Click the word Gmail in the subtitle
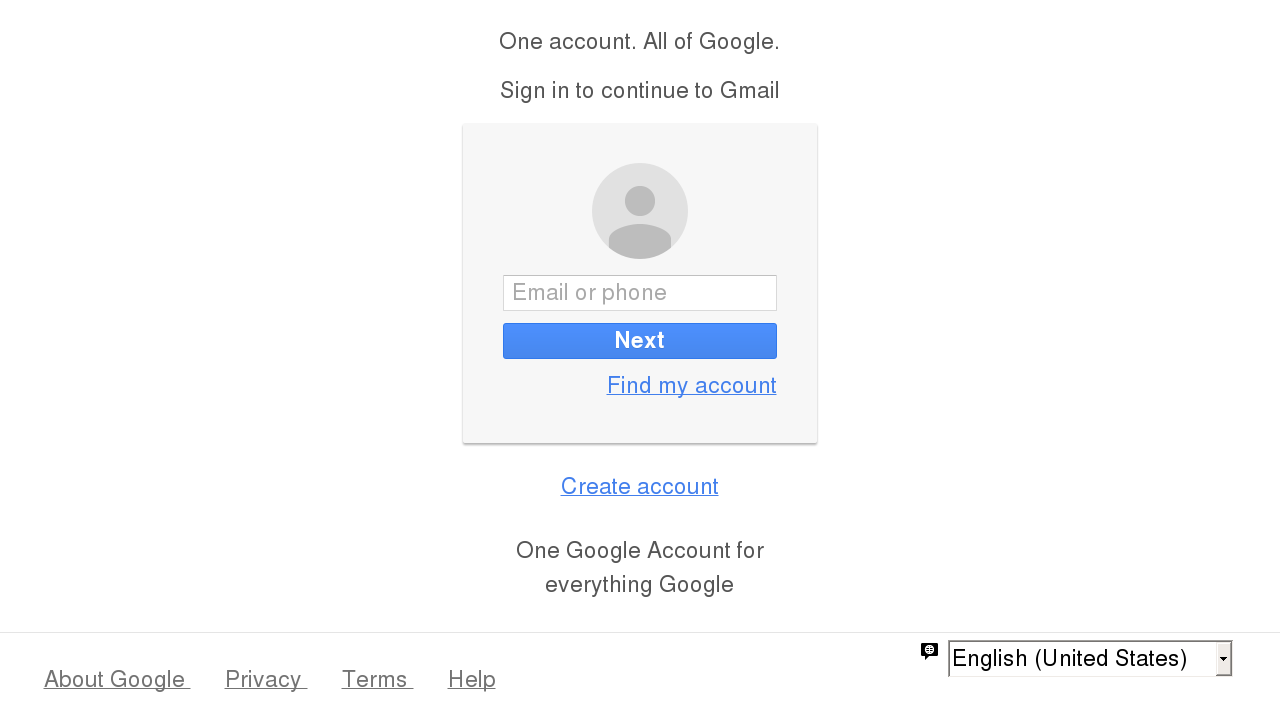 click(x=750, y=91)
